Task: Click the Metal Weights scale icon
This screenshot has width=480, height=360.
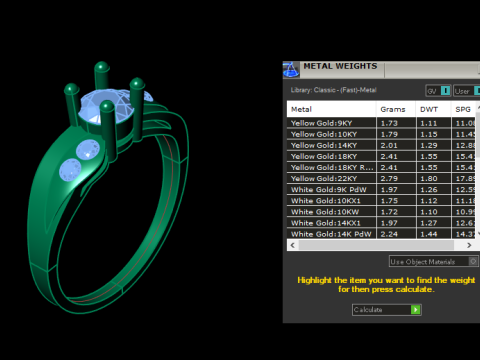Action: point(291,70)
